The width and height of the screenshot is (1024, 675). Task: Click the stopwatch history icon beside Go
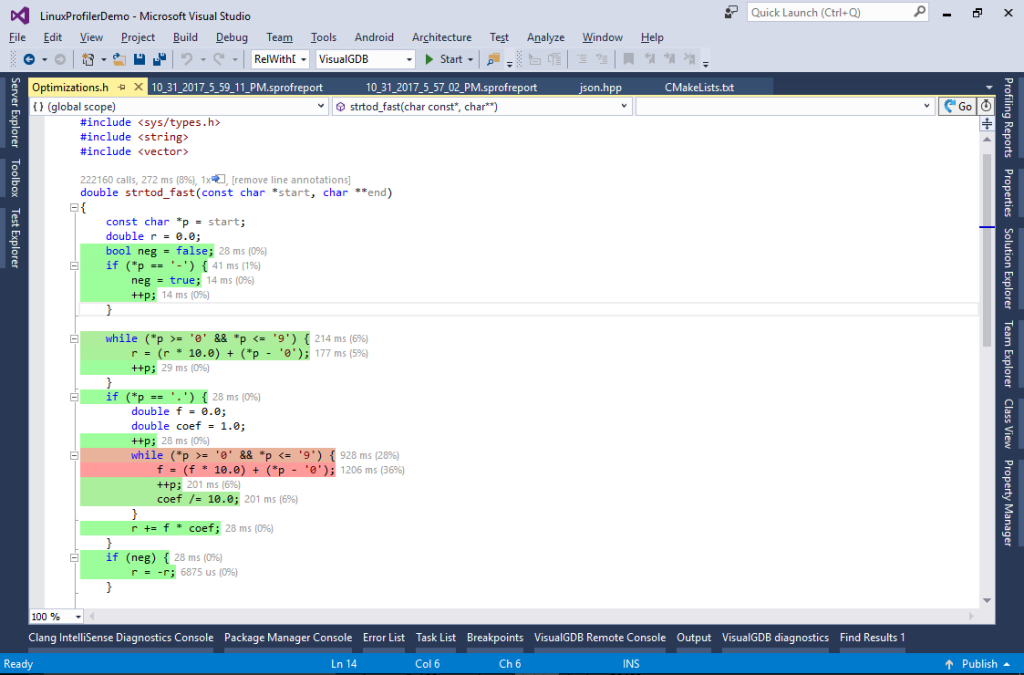tap(985, 105)
